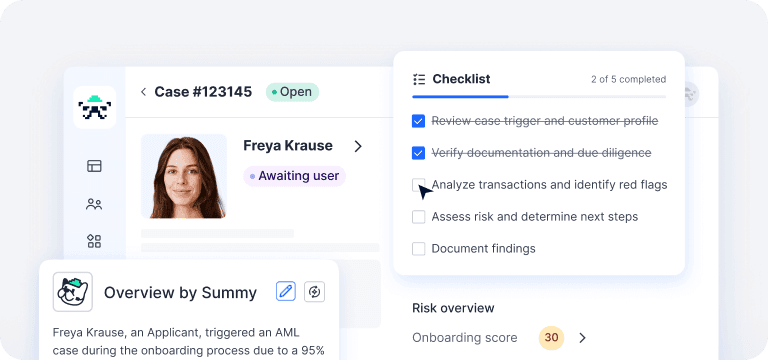Click the Checklist heading
Image resolution: width=768 pixels, height=360 pixels.
pyautogui.click(x=461, y=79)
